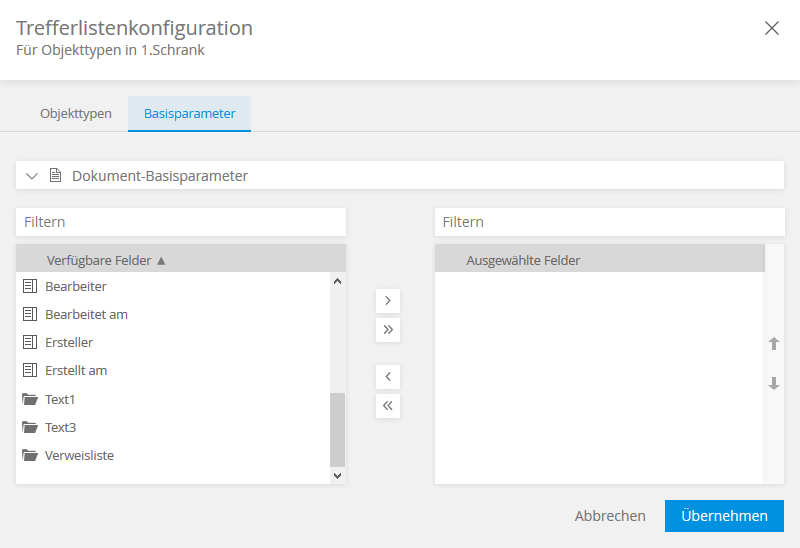
Task: Click the move selected field right arrow
Action: click(x=387, y=301)
